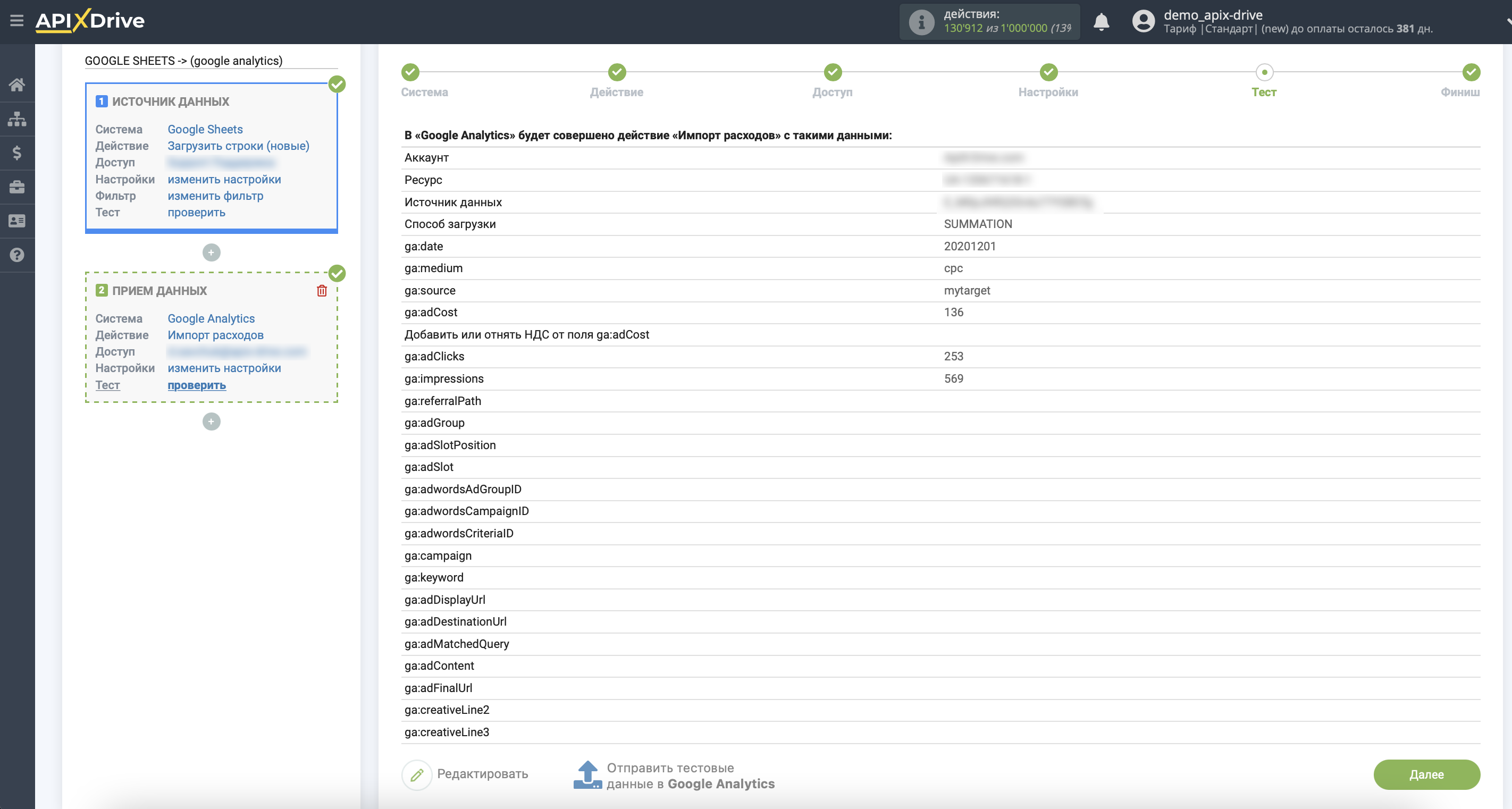Click the connection title GOOGLE SHEETS -> (google analytics)
The image size is (1512, 809).
(184, 61)
